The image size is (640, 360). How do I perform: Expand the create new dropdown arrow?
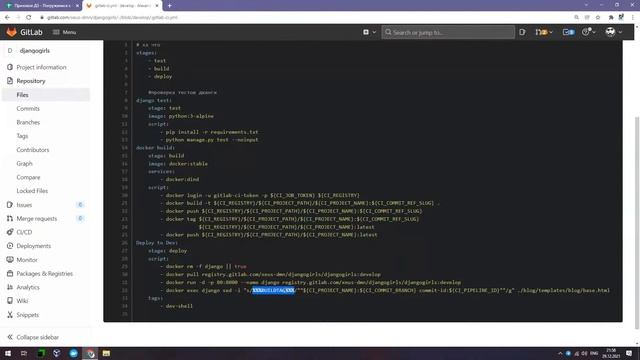[x=374, y=32]
